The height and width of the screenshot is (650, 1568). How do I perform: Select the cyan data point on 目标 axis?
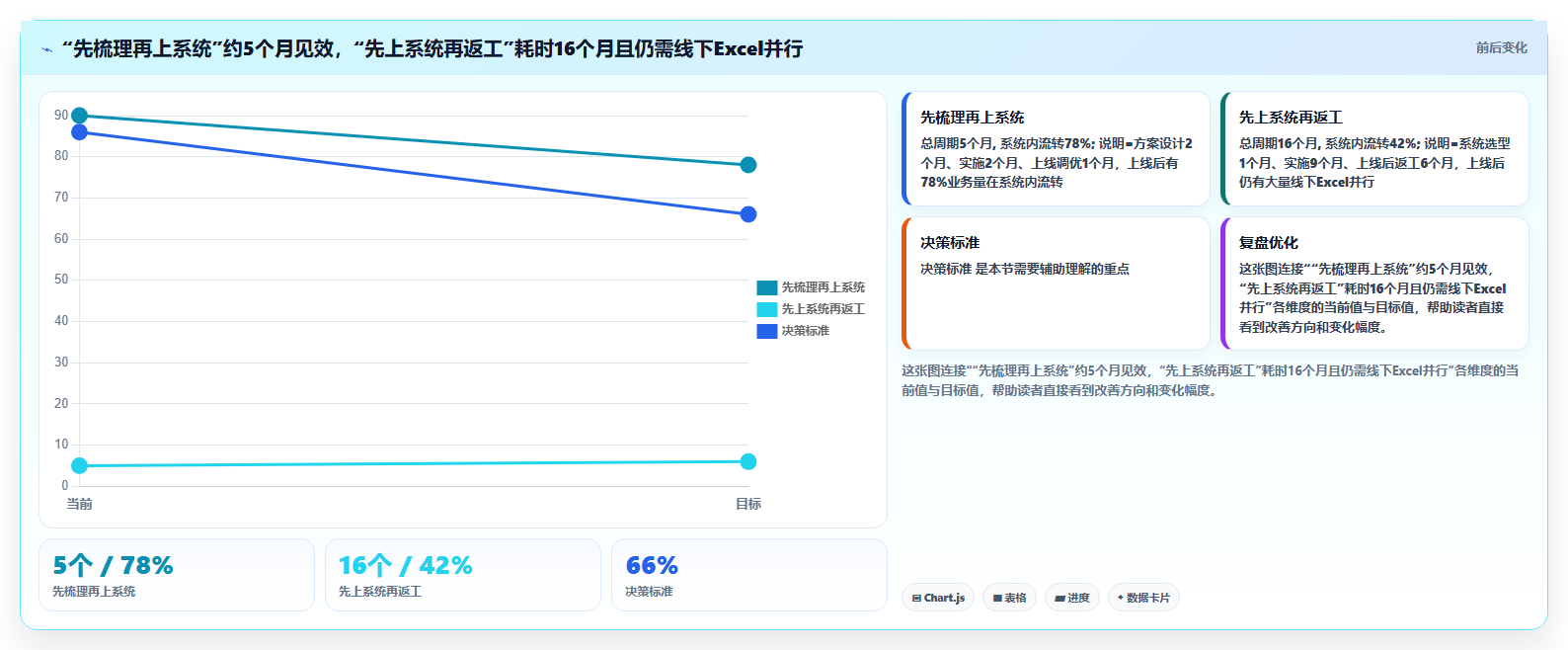(748, 461)
